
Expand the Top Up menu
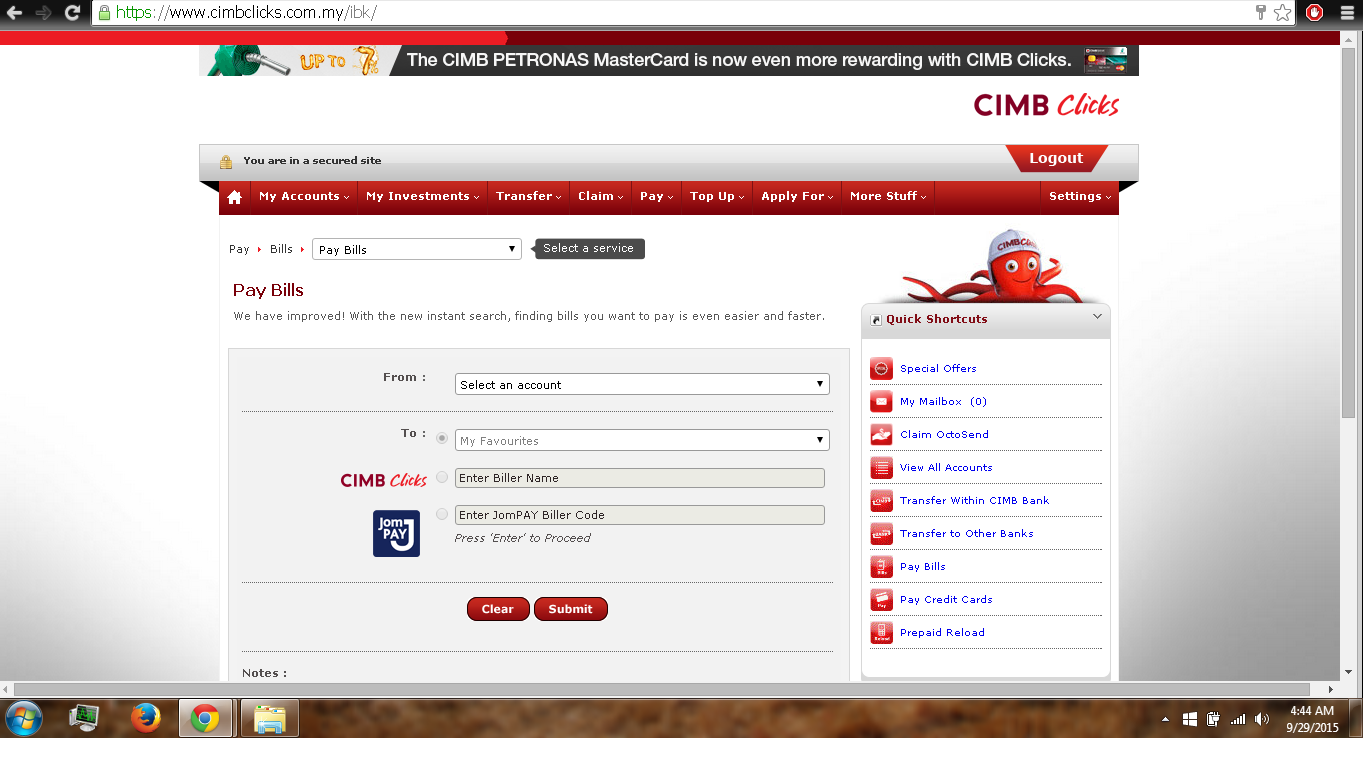pyautogui.click(x=717, y=197)
